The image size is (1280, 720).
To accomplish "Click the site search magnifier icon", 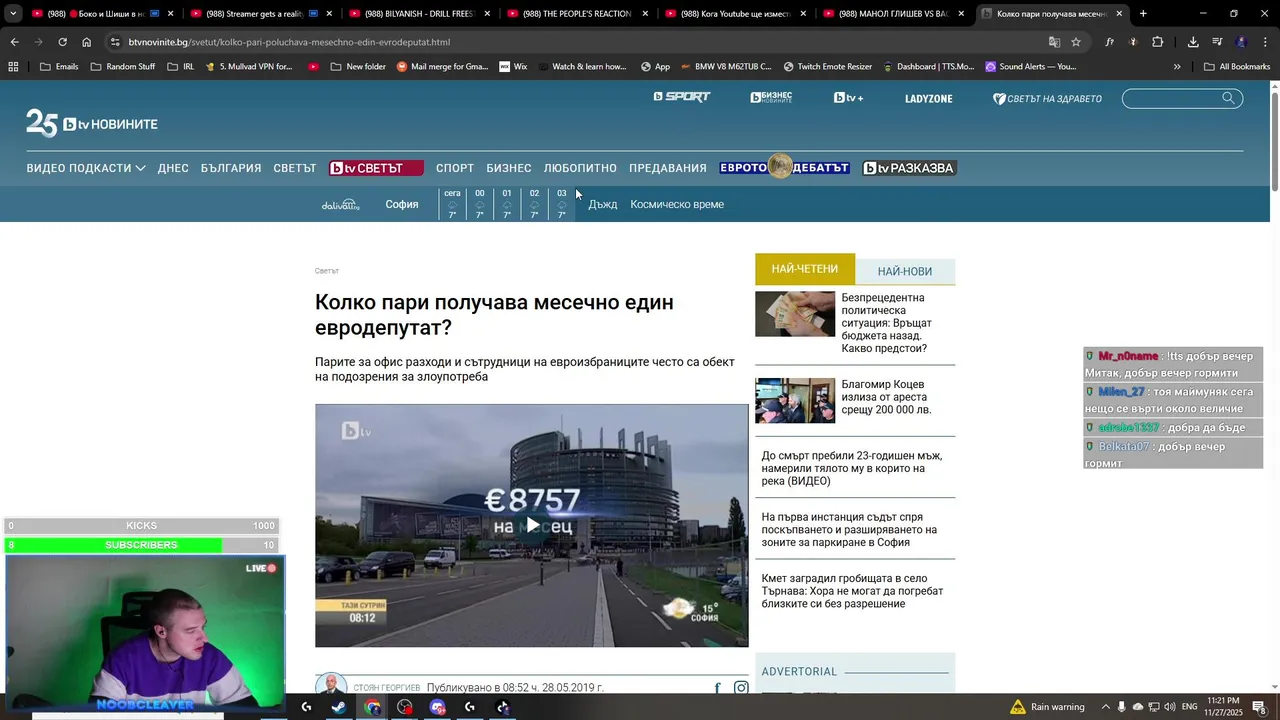I will click(x=1228, y=98).
